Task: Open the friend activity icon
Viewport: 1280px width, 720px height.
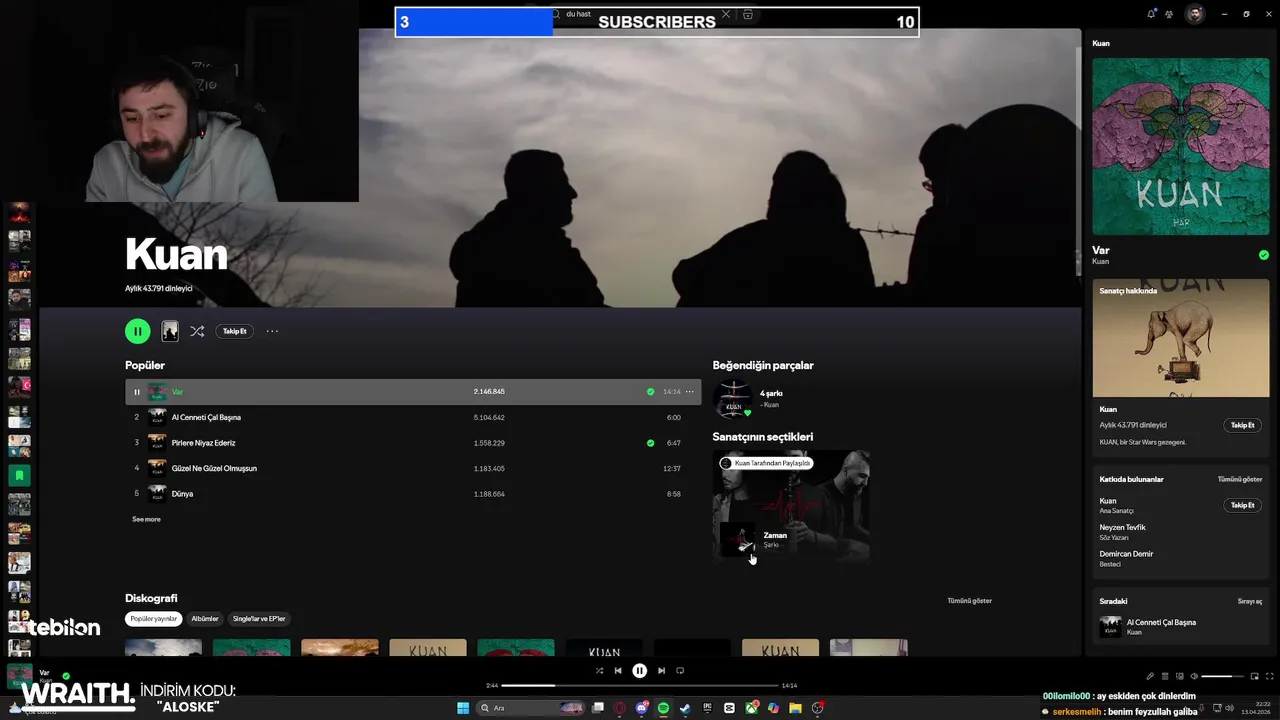Action: pyautogui.click(x=1169, y=14)
